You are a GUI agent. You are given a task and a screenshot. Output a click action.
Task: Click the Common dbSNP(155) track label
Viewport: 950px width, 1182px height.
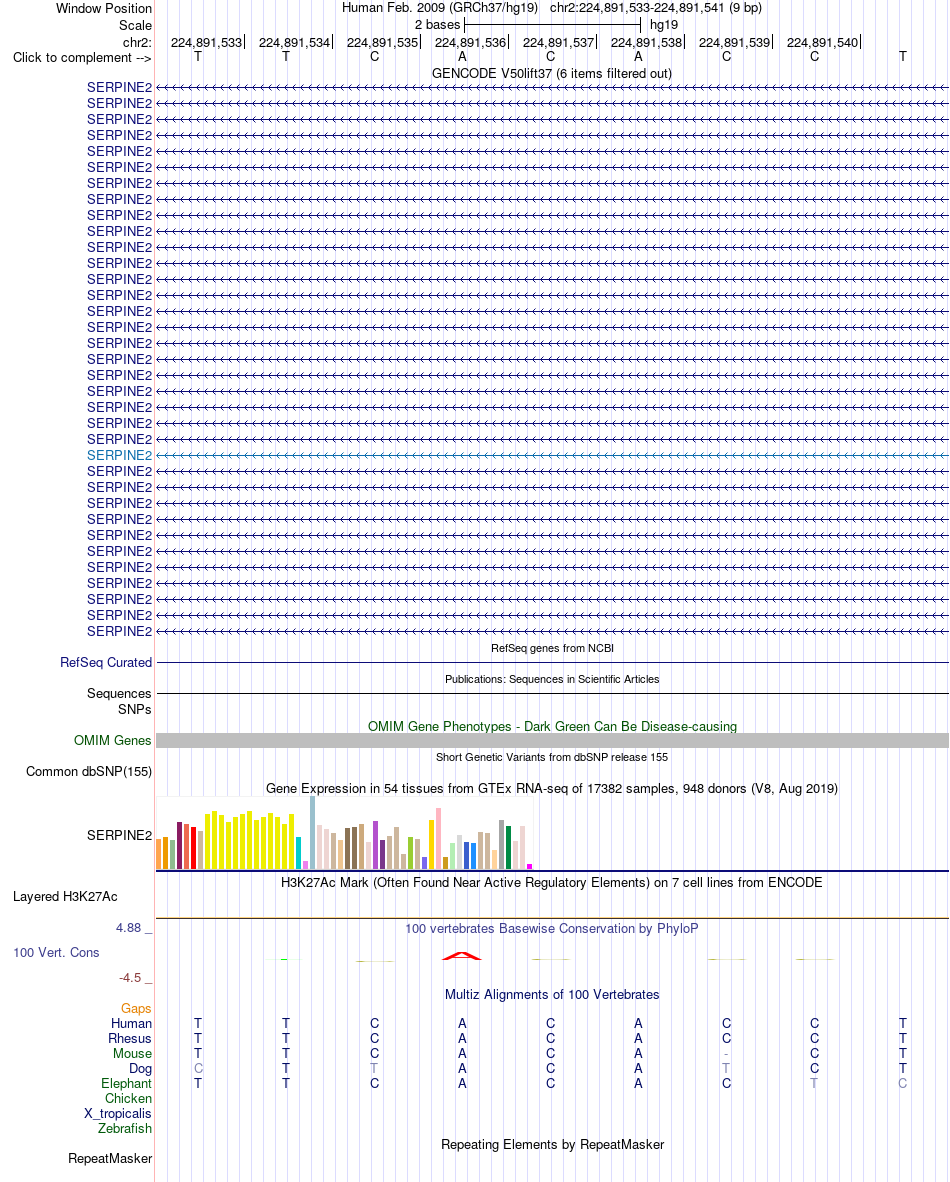click(x=89, y=771)
